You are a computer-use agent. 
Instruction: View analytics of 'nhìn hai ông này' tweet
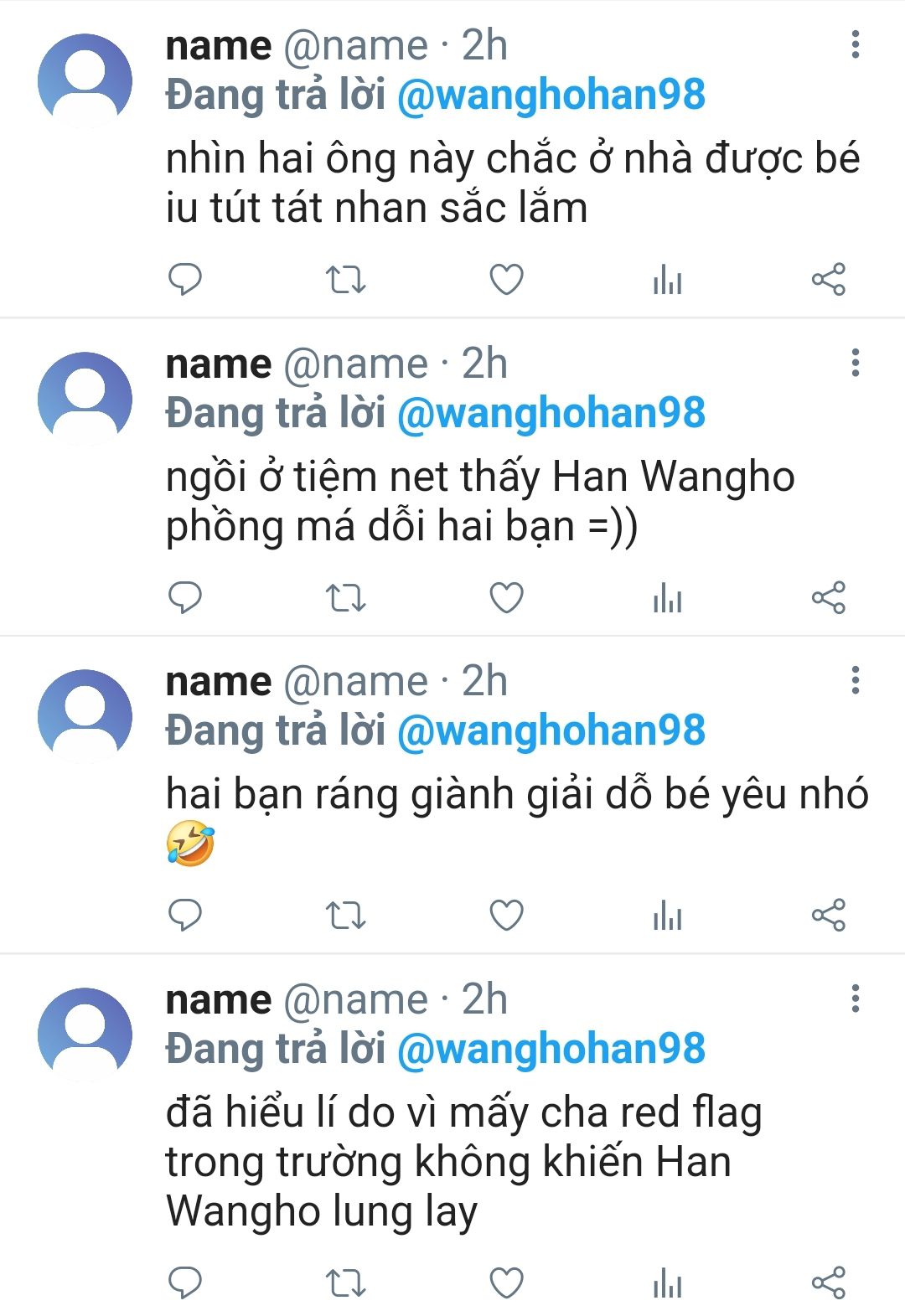pos(667,279)
